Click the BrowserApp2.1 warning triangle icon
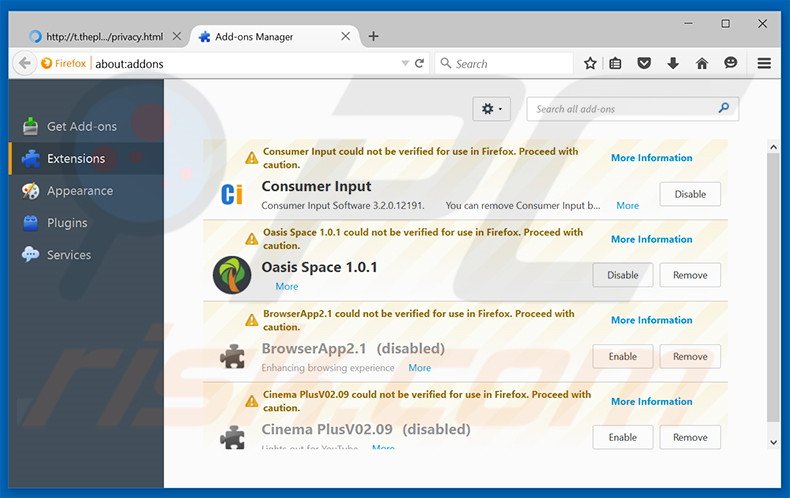The image size is (790, 498). [251, 320]
